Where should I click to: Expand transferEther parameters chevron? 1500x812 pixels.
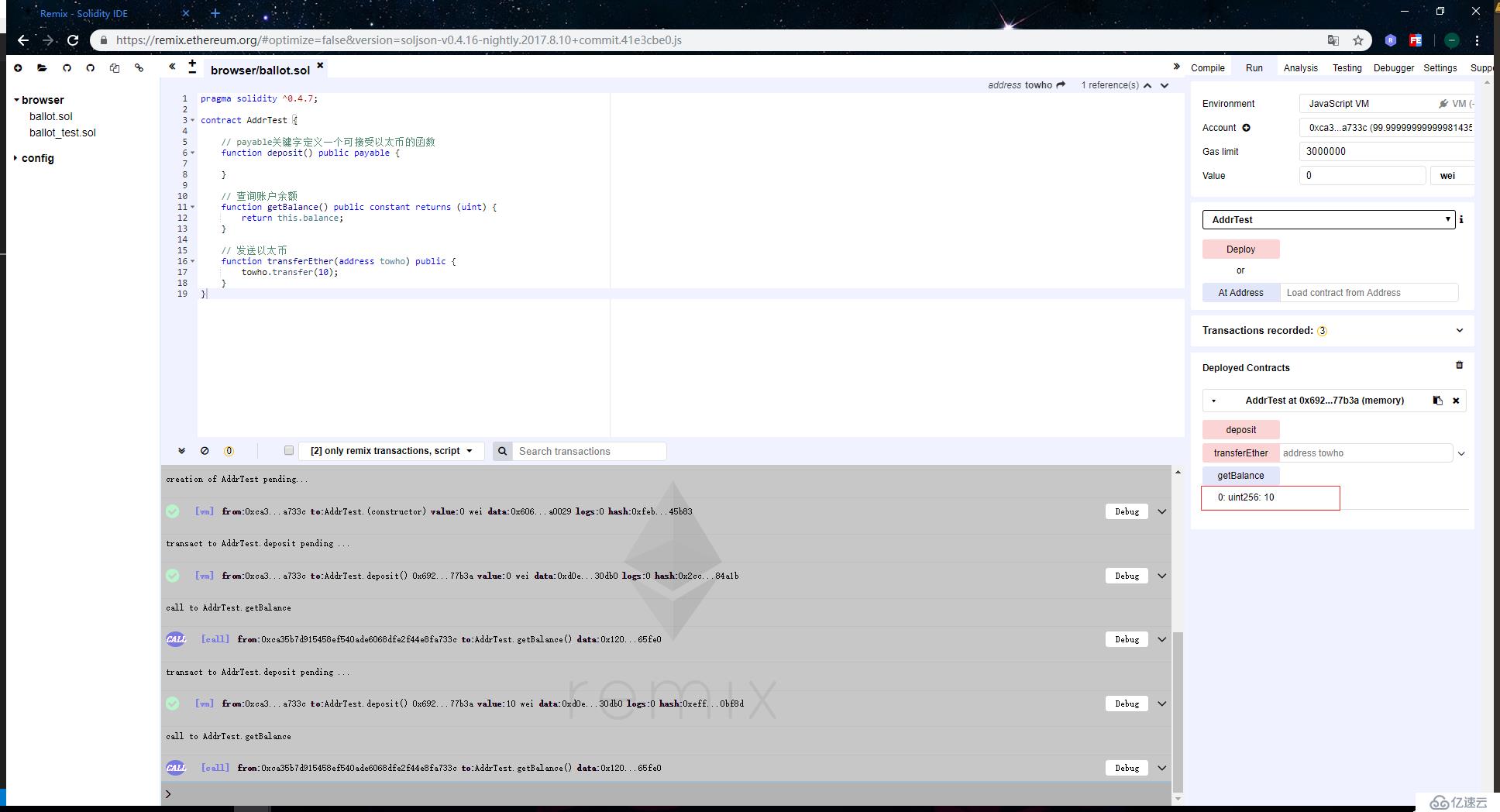[1461, 454]
